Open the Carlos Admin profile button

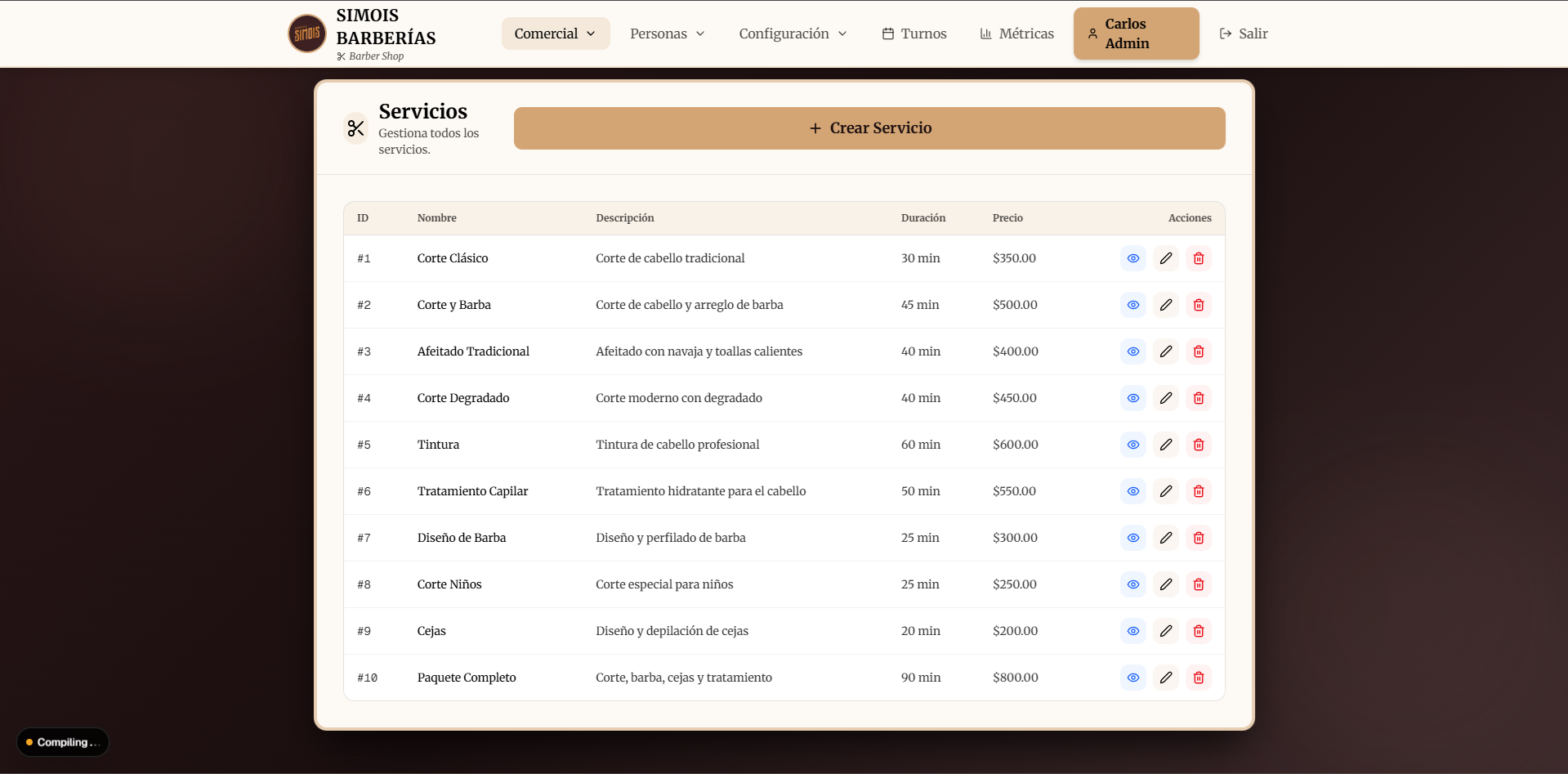[x=1137, y=34]
